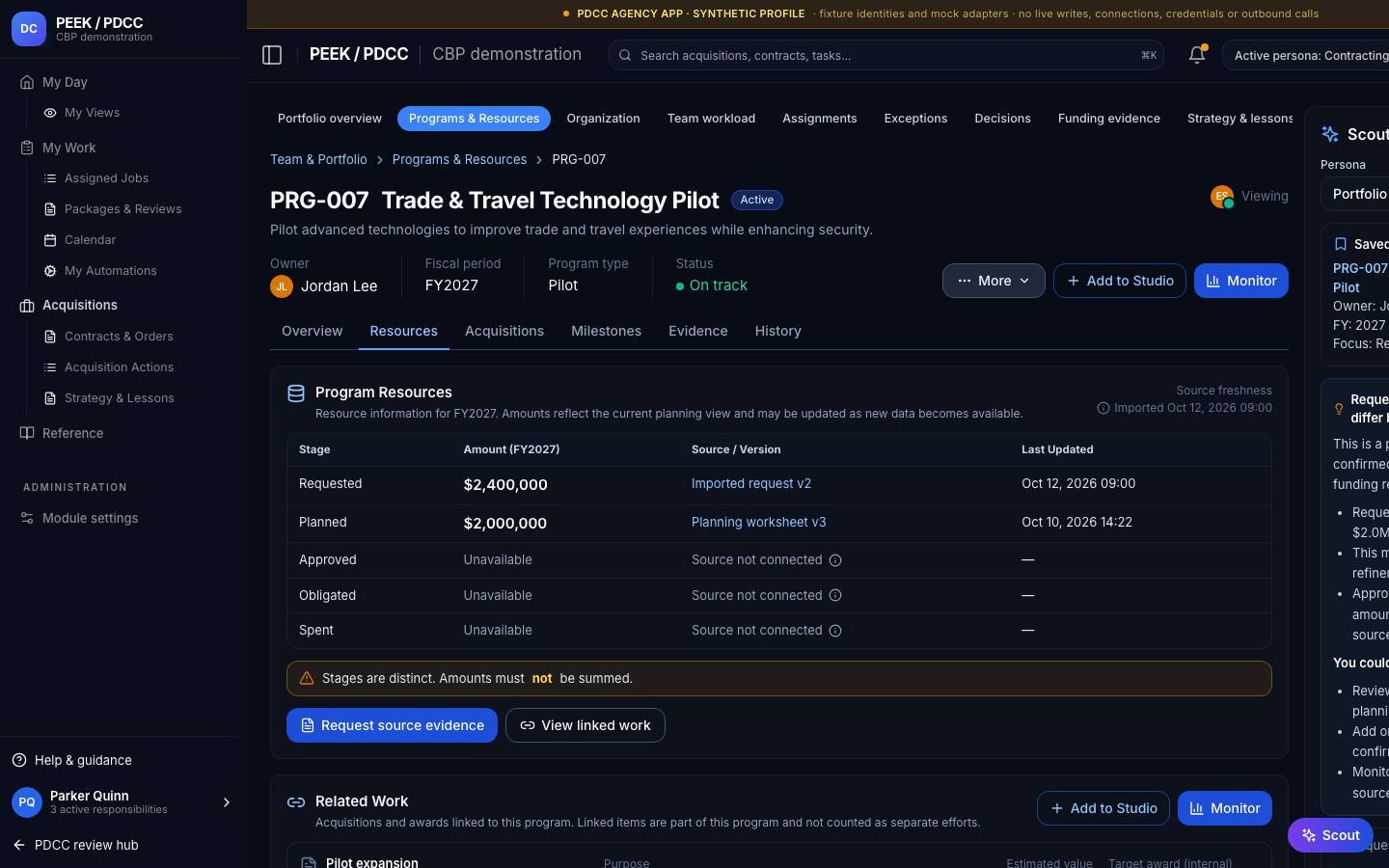Click the Help & guidance question icon
This screenshot has height=868, width=1389.
[19, 760]
